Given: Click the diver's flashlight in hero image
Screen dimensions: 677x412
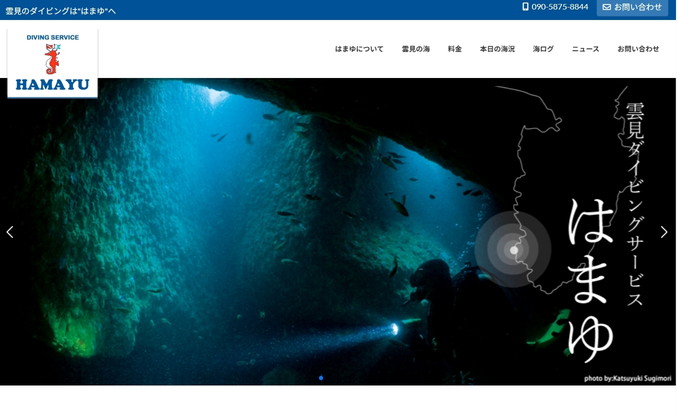Looking at the screenshot, I should click(x=395, y=328).
